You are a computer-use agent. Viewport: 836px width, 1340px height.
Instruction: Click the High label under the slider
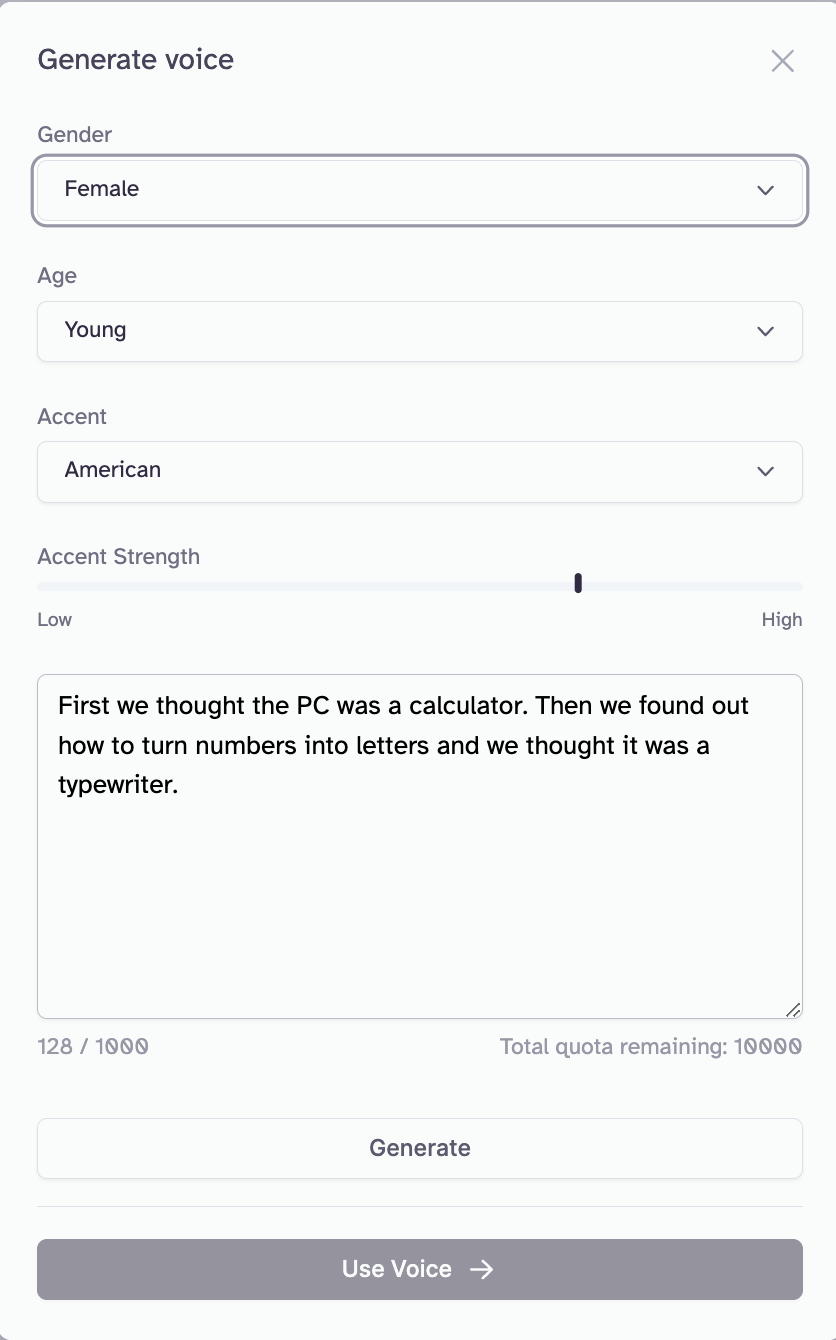pos(781,620)
